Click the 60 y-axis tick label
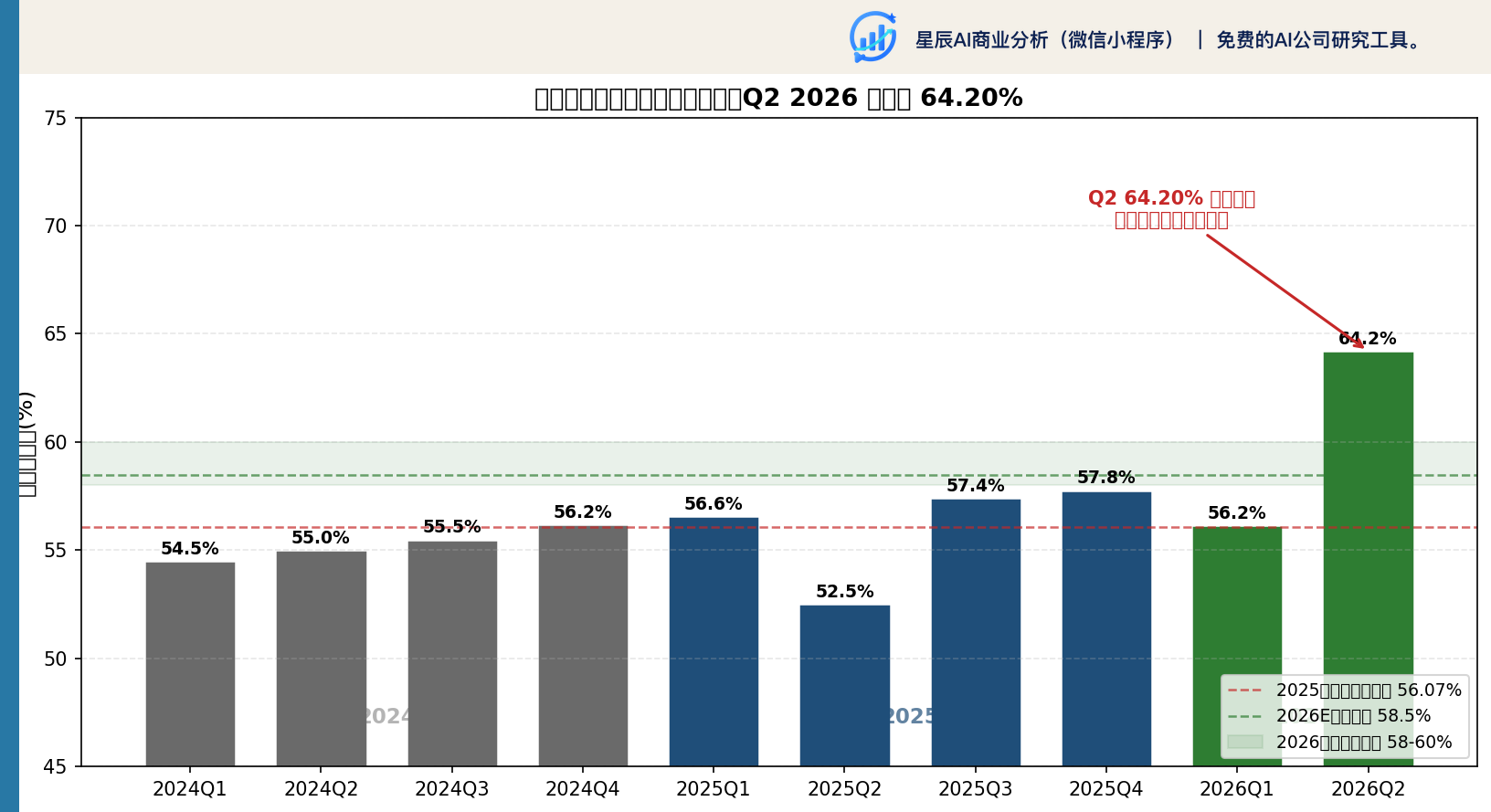The height and width of the screenshot is (812, 1491). click(x=56, y=443)
